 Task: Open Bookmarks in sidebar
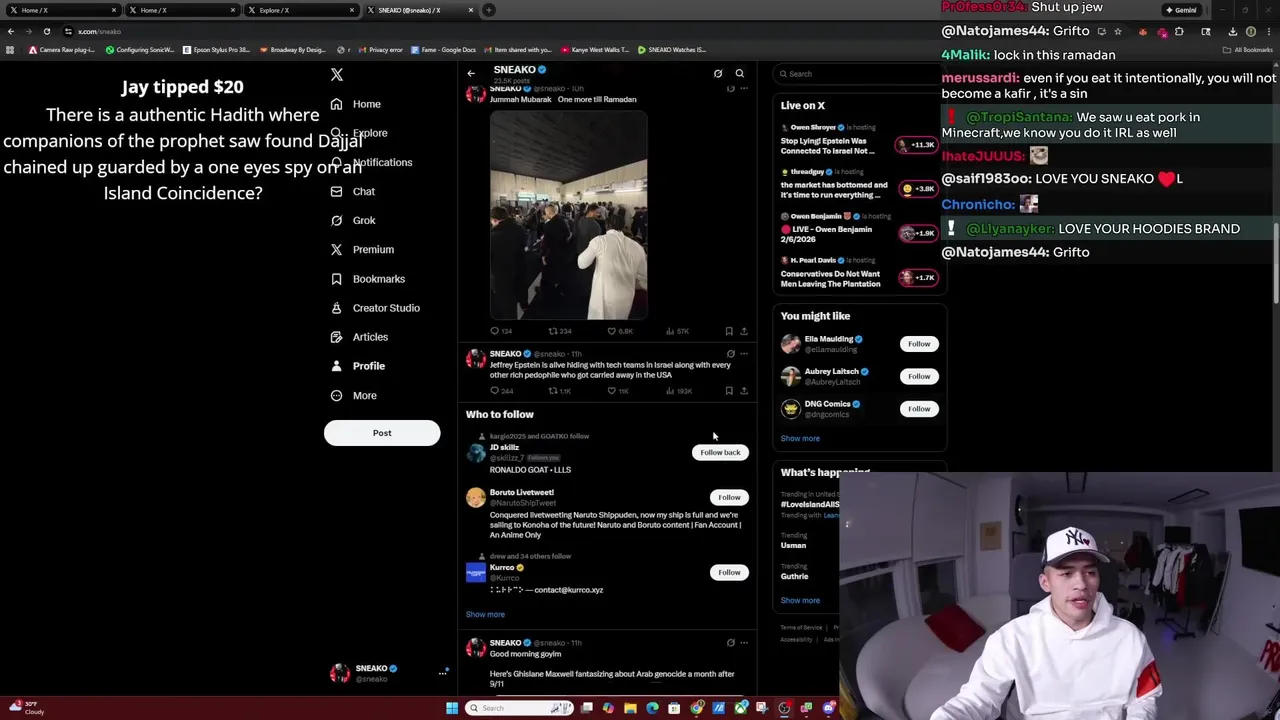pos(367,279)
